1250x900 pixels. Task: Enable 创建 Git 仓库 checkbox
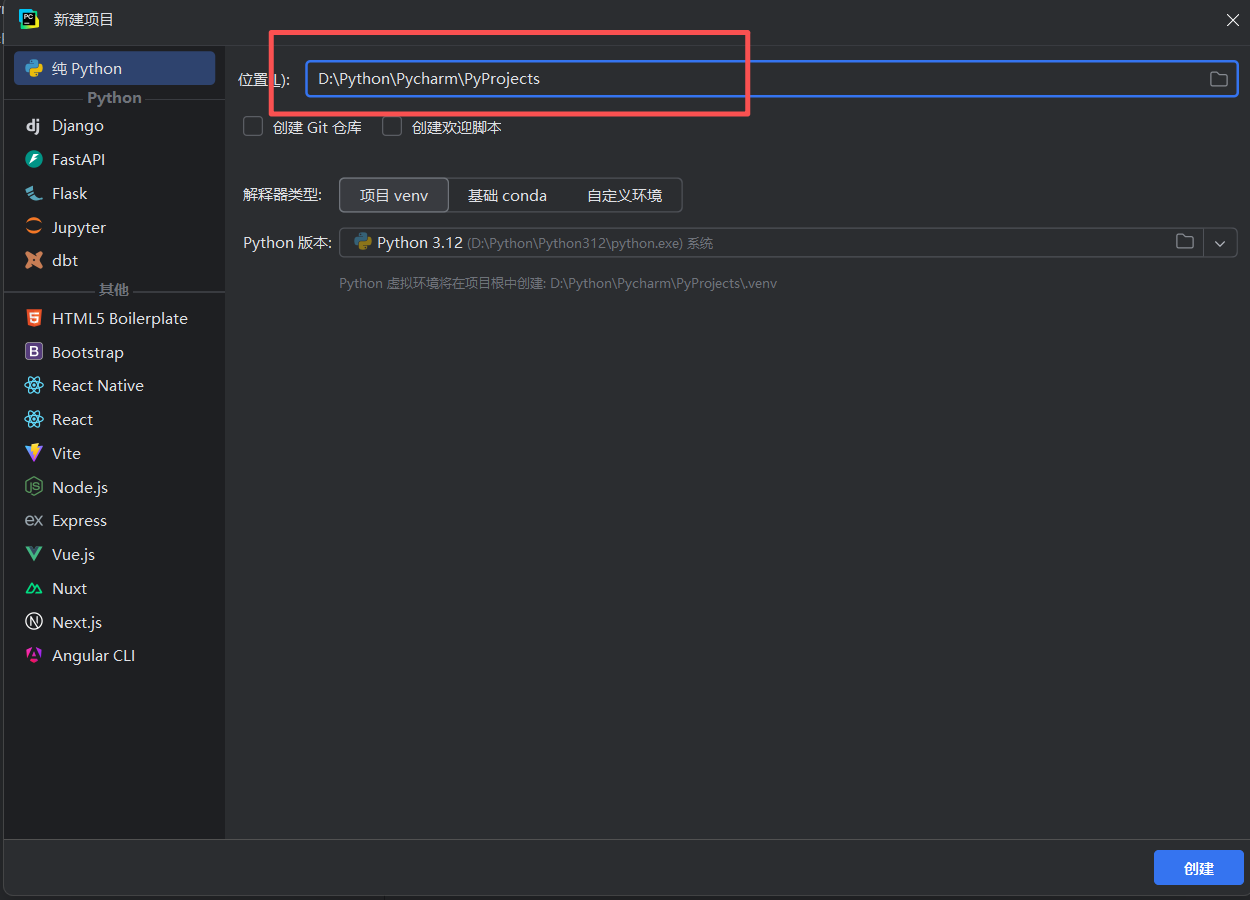(253, 127)
